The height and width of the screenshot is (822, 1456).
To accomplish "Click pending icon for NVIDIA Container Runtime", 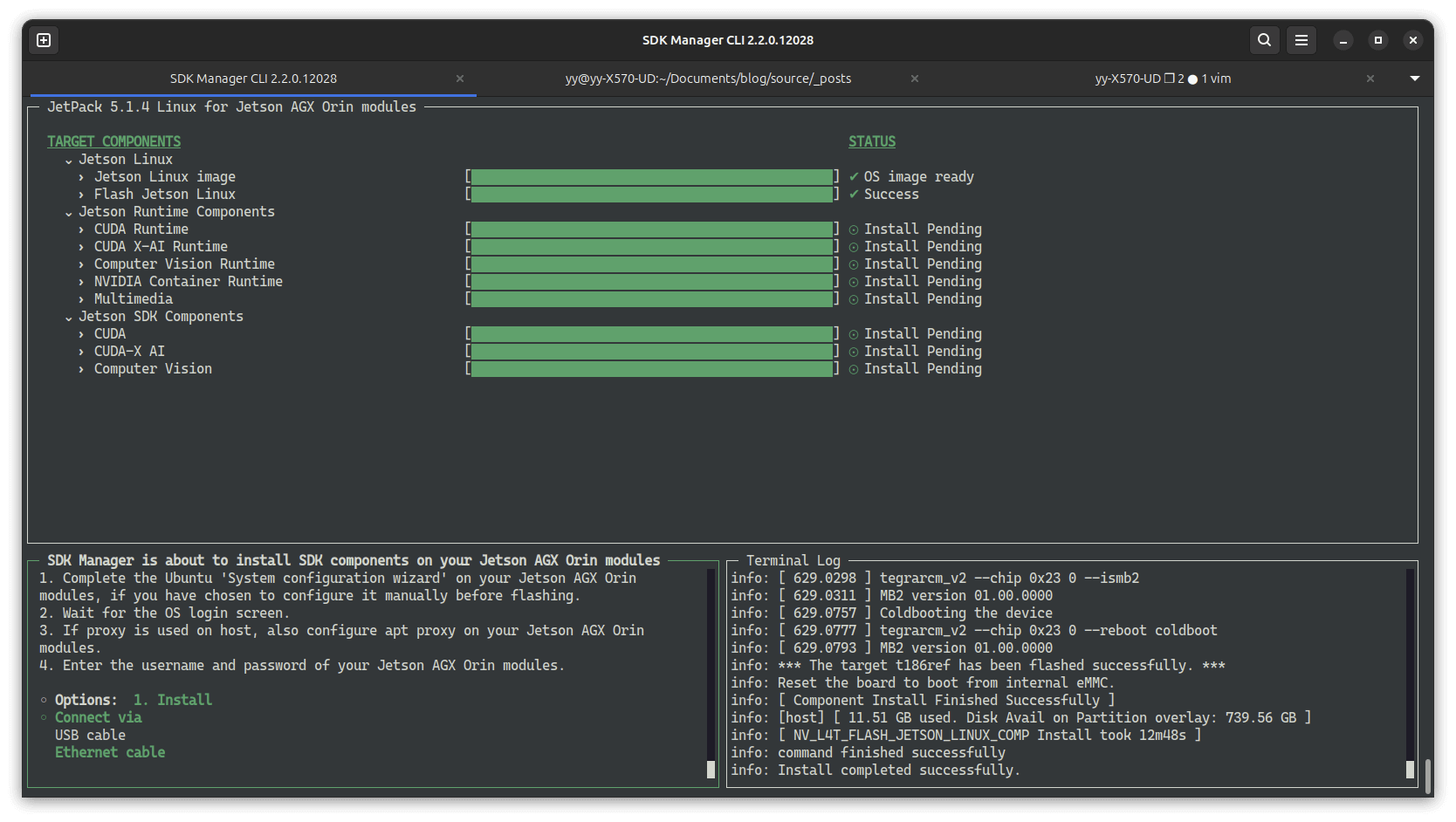I will (x=854, y=282).
